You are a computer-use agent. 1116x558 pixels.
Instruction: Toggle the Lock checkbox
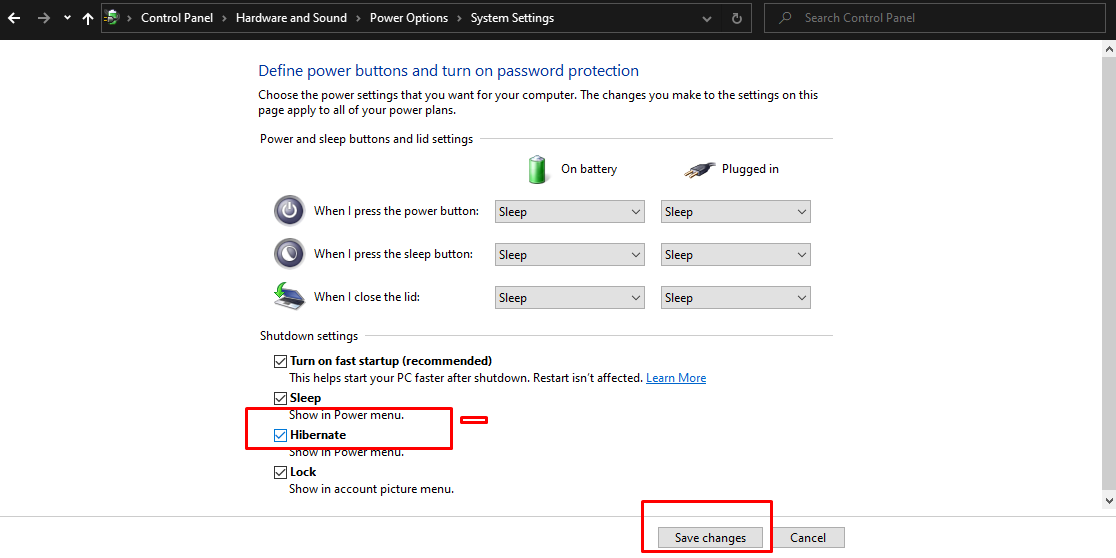tap(280, 472)
